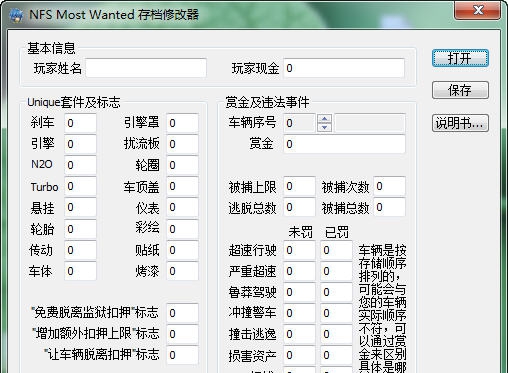508x373 pixels.
Task: Click the 打开 (Open) button
Action: 460,58
